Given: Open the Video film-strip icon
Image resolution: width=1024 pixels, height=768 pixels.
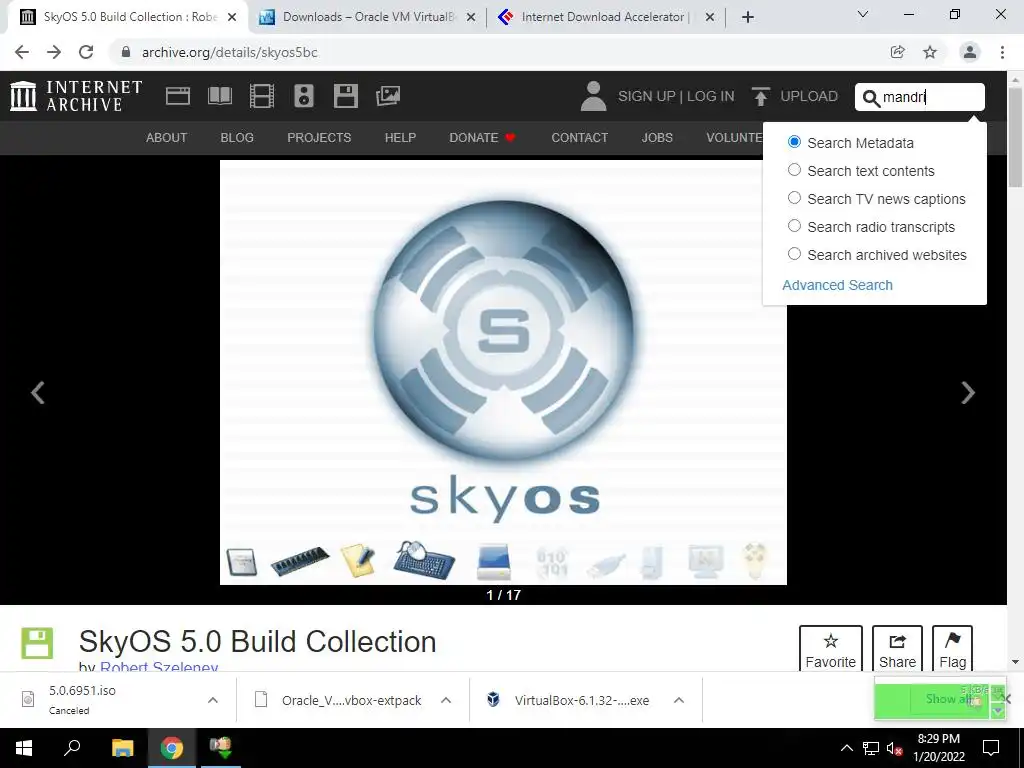Looking at the screenshot, I should tap(262, 96).
